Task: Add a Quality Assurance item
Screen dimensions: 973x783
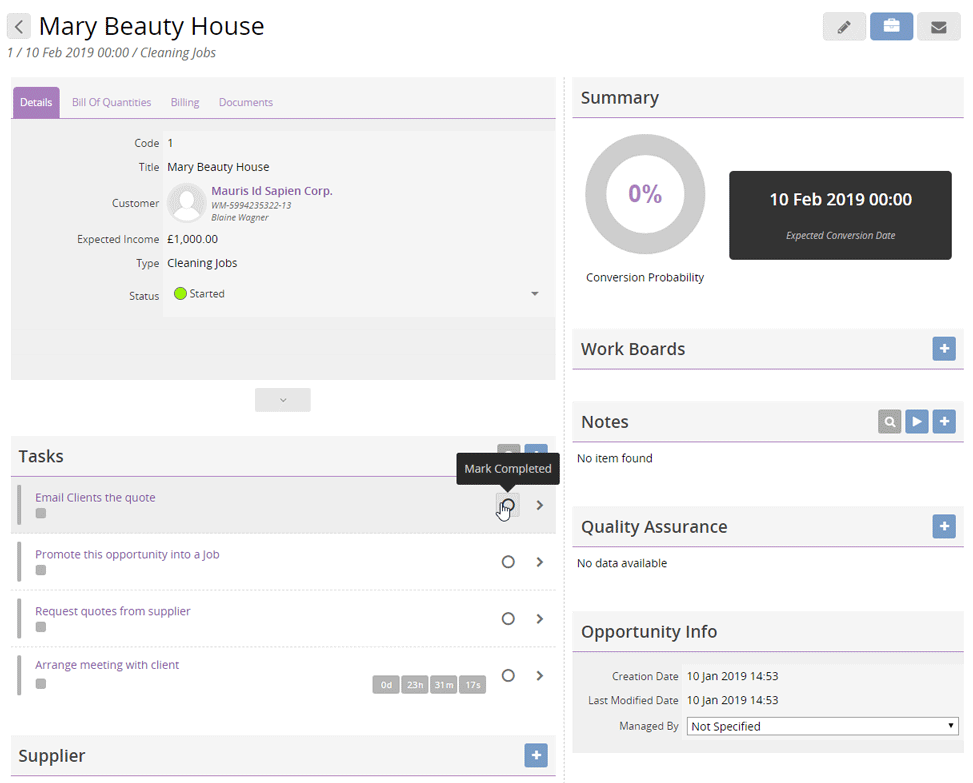Action: [943, 526]
